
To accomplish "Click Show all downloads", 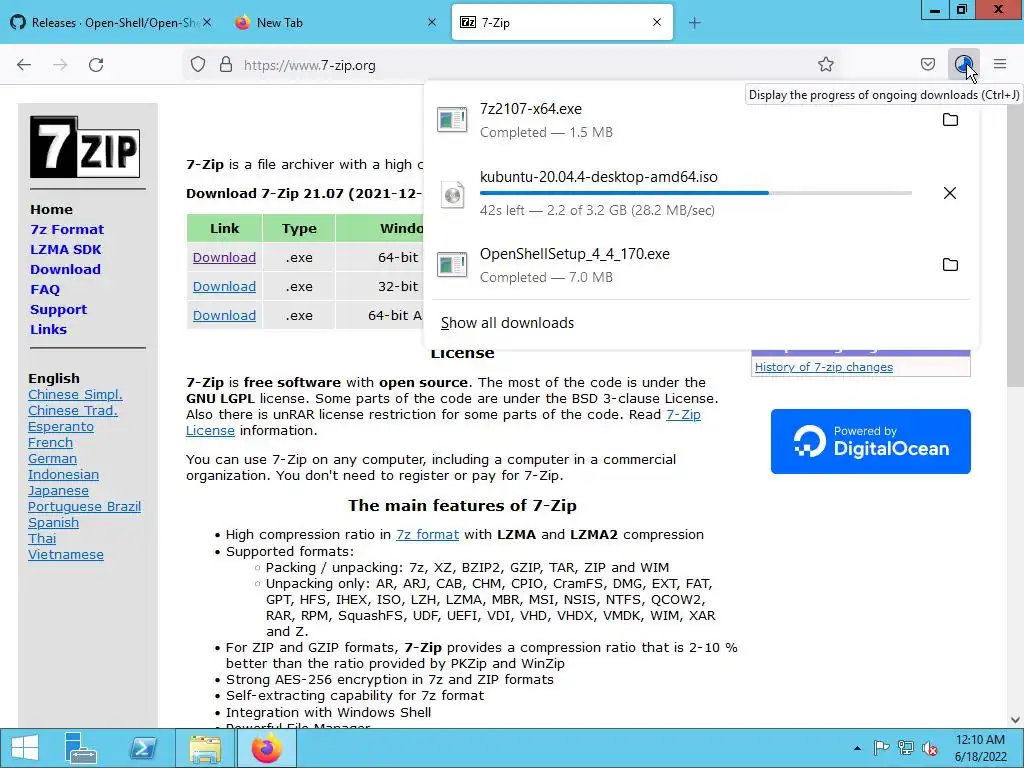I will point(507,323).
